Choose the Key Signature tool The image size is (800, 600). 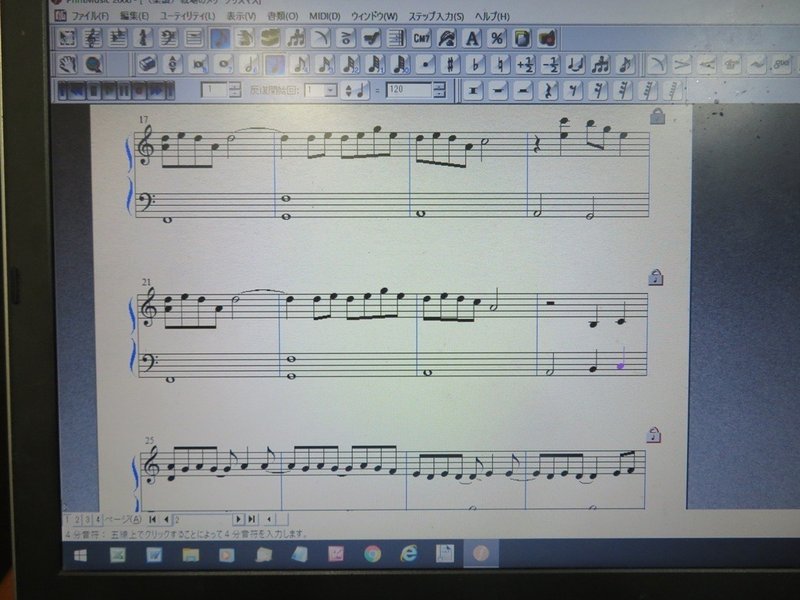click(x=118, y=38)
